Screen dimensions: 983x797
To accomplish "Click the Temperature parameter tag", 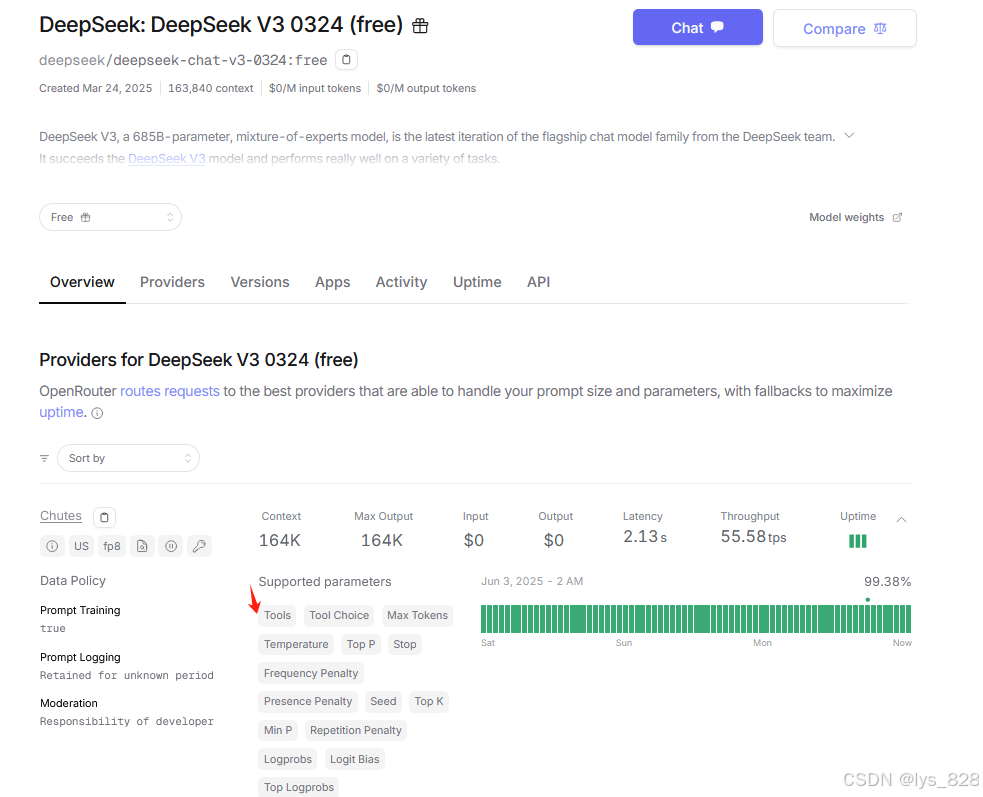I will [296, 644].
